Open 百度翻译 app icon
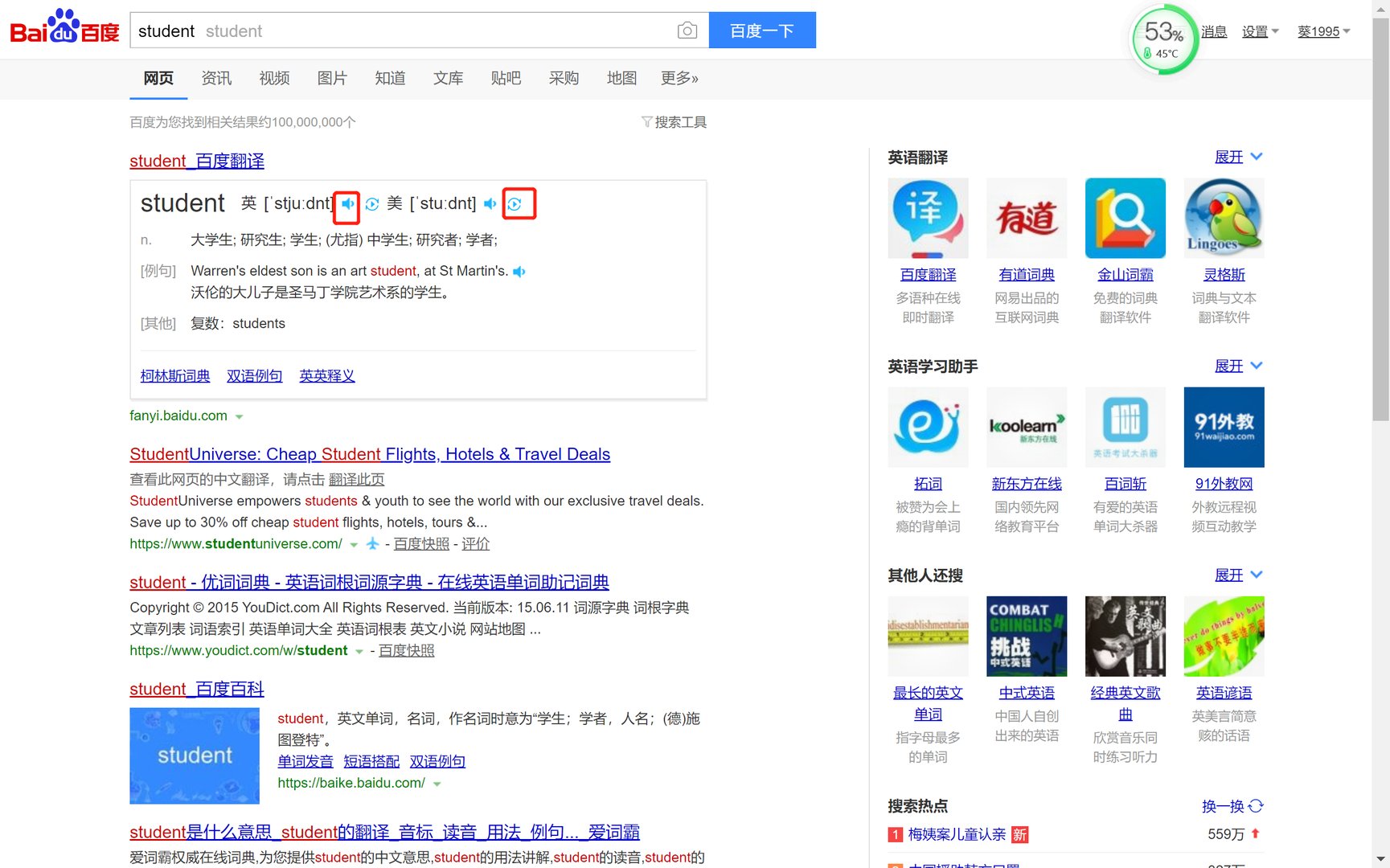This screenshot has width=1390, height=868. click(928, 218)
